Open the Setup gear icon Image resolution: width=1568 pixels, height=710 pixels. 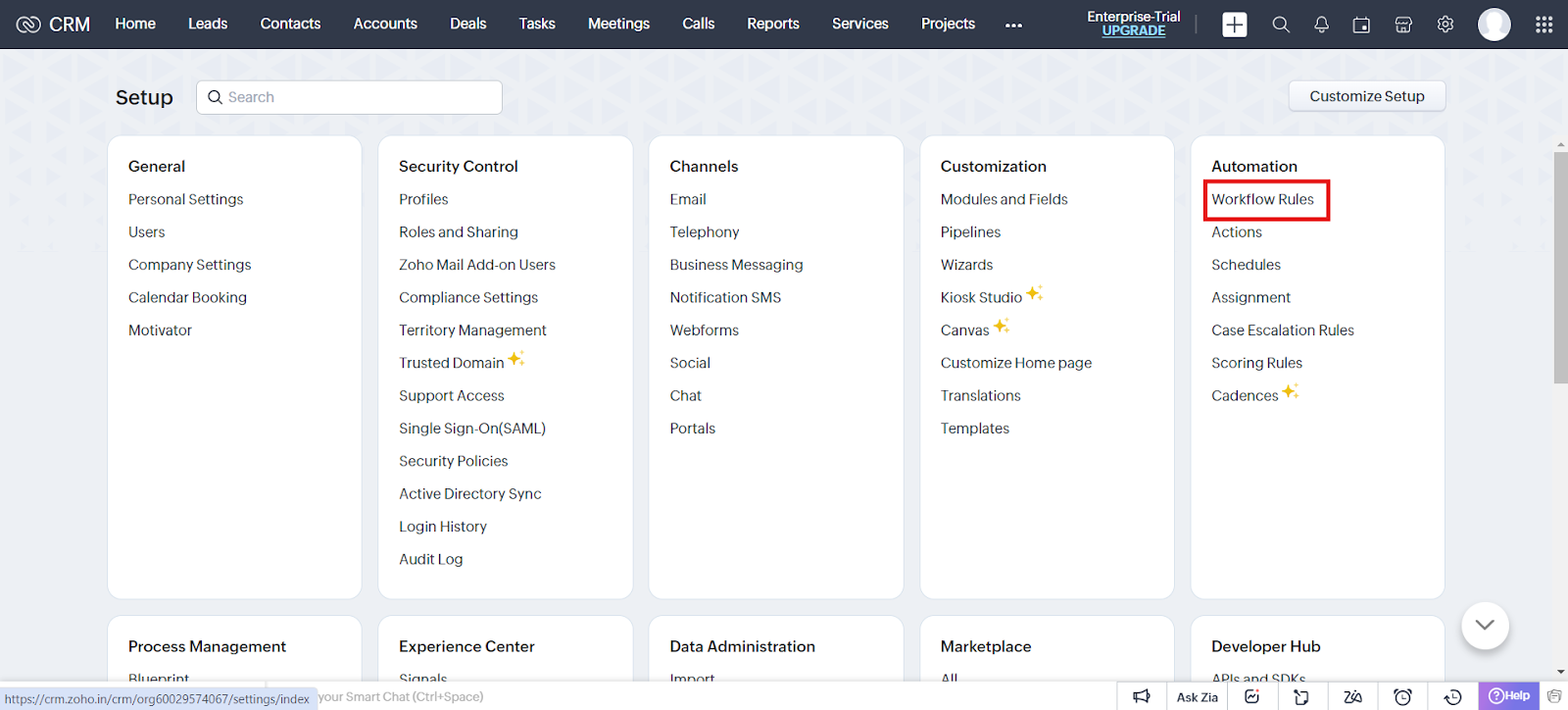[x=1445, y=25]
